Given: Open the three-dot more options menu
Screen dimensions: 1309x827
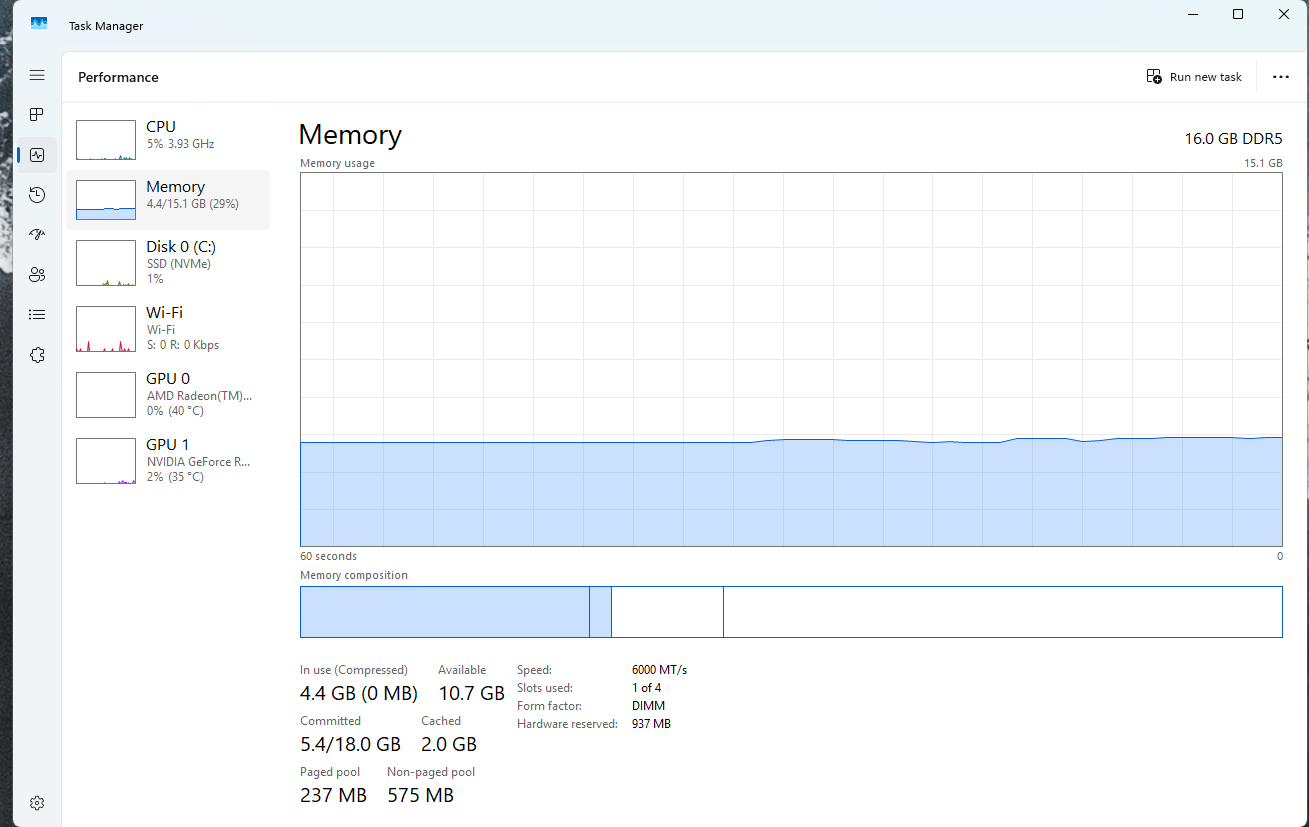Looking at the screenshot, I should [x=1280, y=77].
